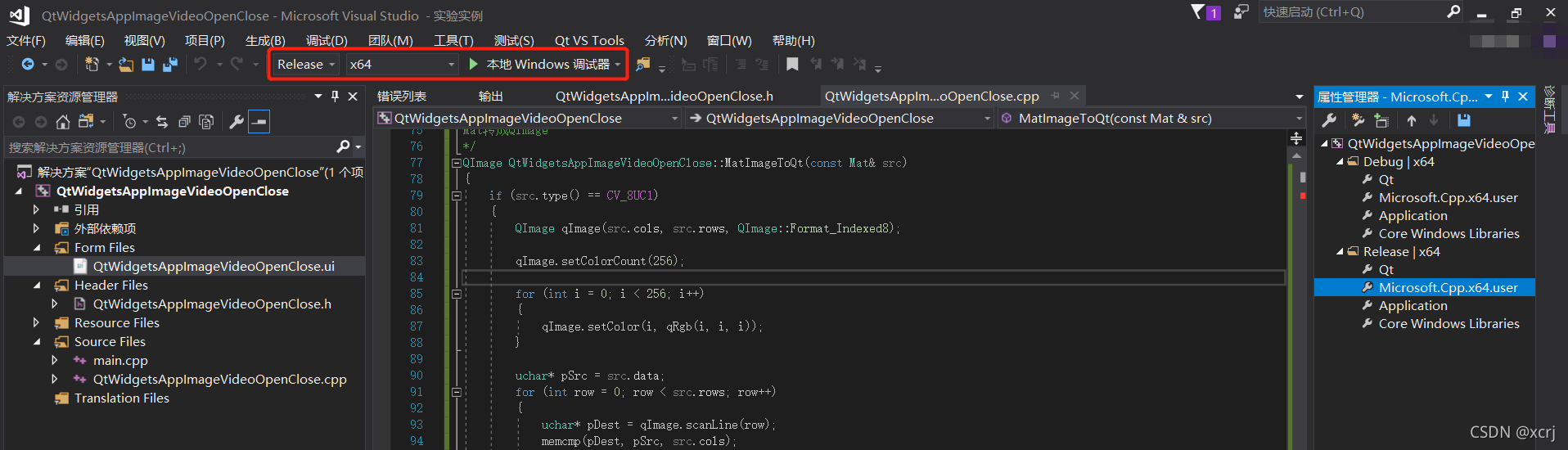Select QtWidgetsAppImageVideoOpenClose.ui file

pyautogui.click(x=214, y=266)
